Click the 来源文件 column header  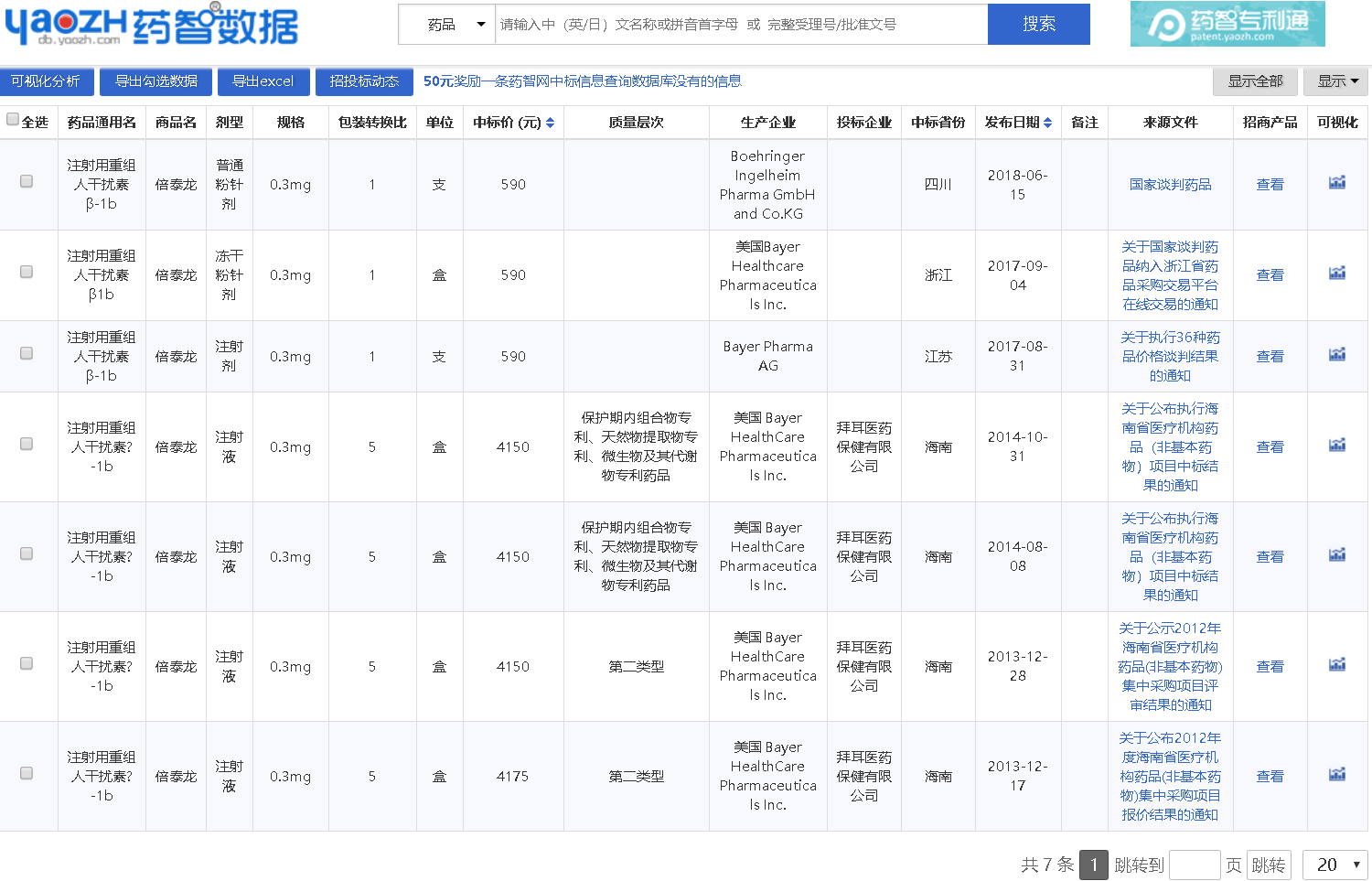click(x=1170, y=123)
